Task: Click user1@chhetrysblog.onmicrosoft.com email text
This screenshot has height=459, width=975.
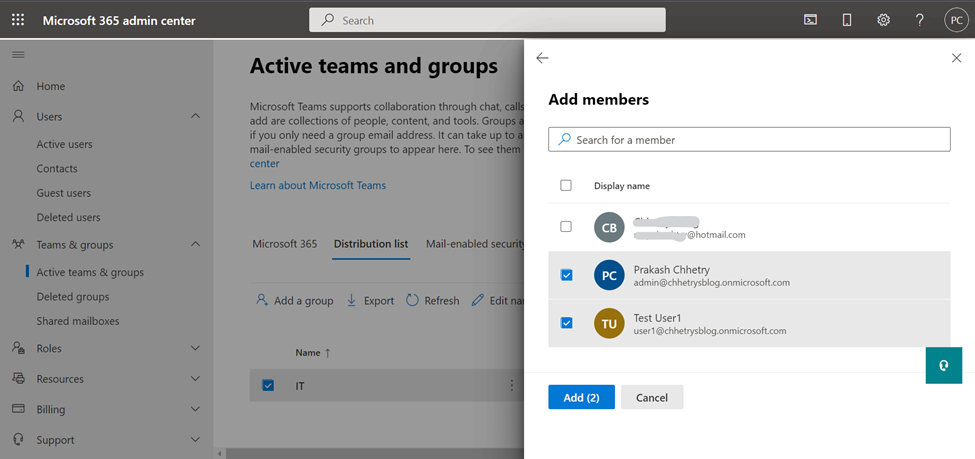Action: 709,331
